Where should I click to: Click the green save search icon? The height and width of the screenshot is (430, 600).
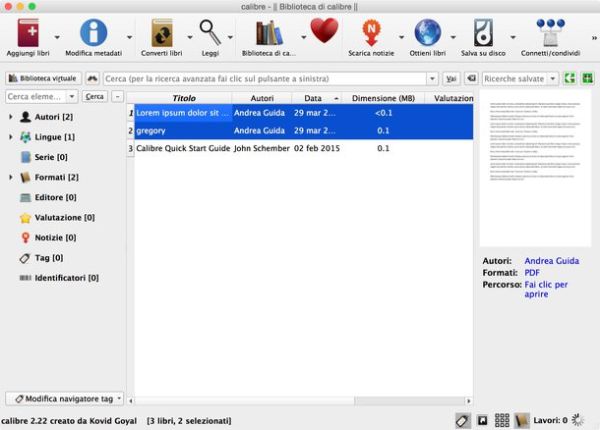(570, 78)
